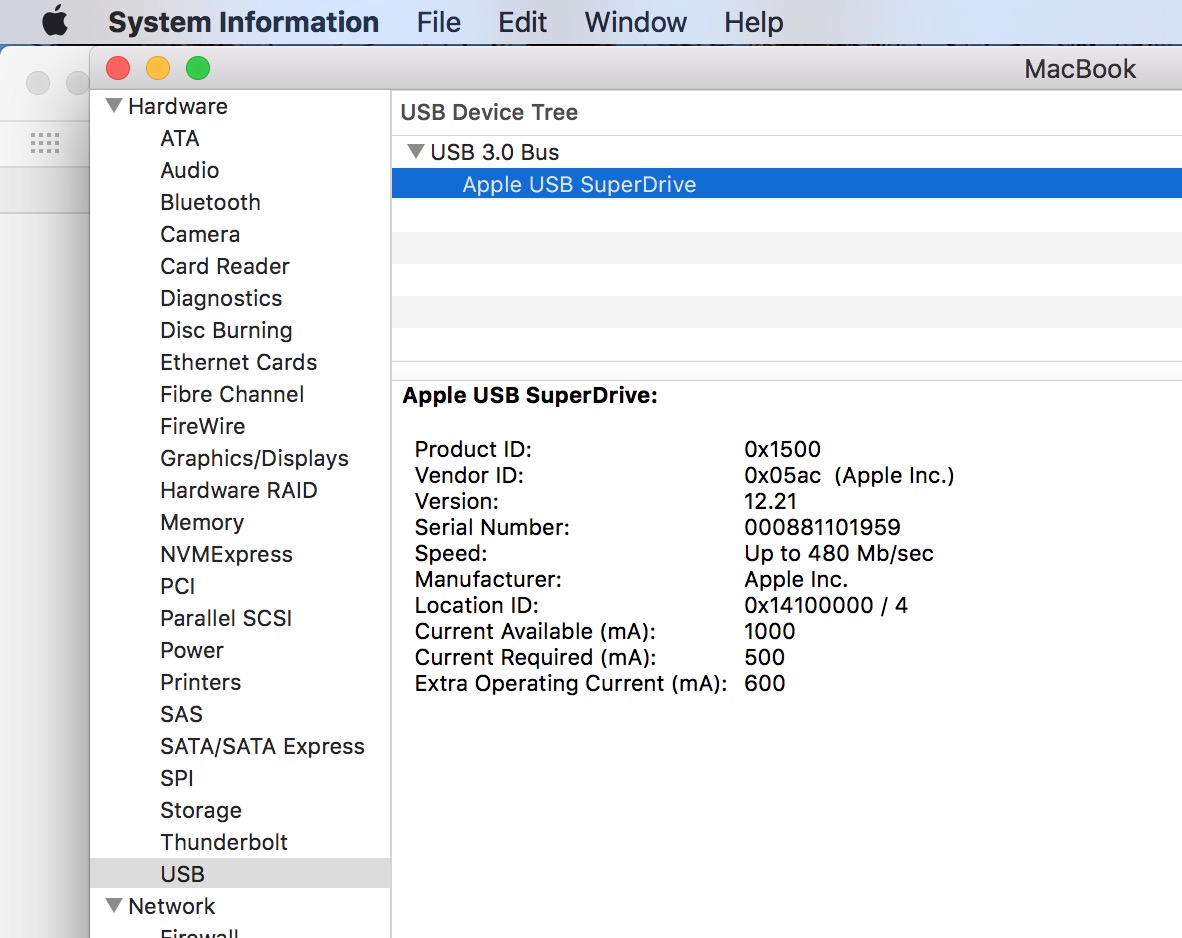Collapse the USB 3.0 Bus tree
This screenshot has width=1182, height=938.
416,152
